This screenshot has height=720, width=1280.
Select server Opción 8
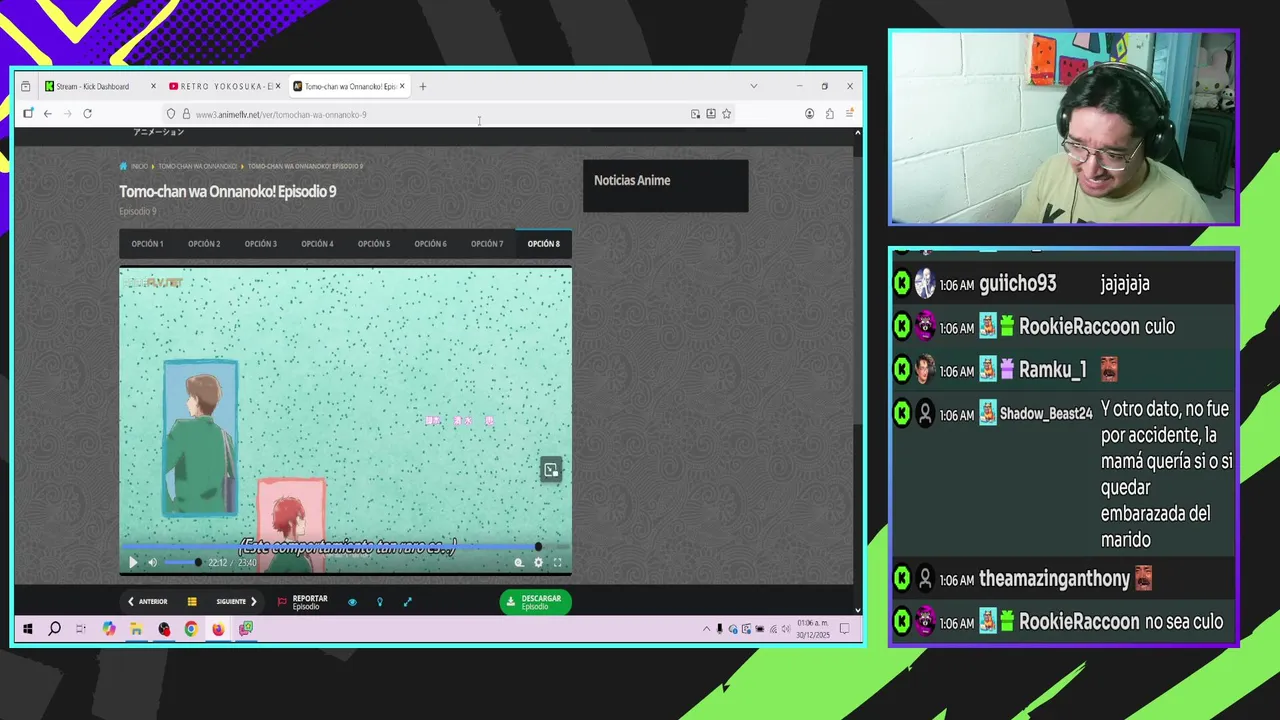click(544, 244)
